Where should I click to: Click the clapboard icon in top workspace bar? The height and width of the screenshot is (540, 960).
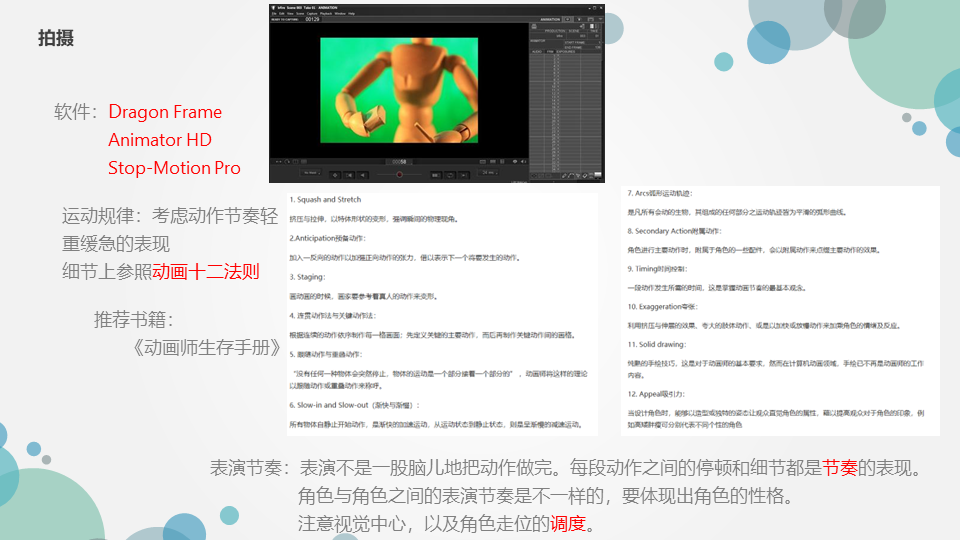pyautogui.click(x=591, y=19)
